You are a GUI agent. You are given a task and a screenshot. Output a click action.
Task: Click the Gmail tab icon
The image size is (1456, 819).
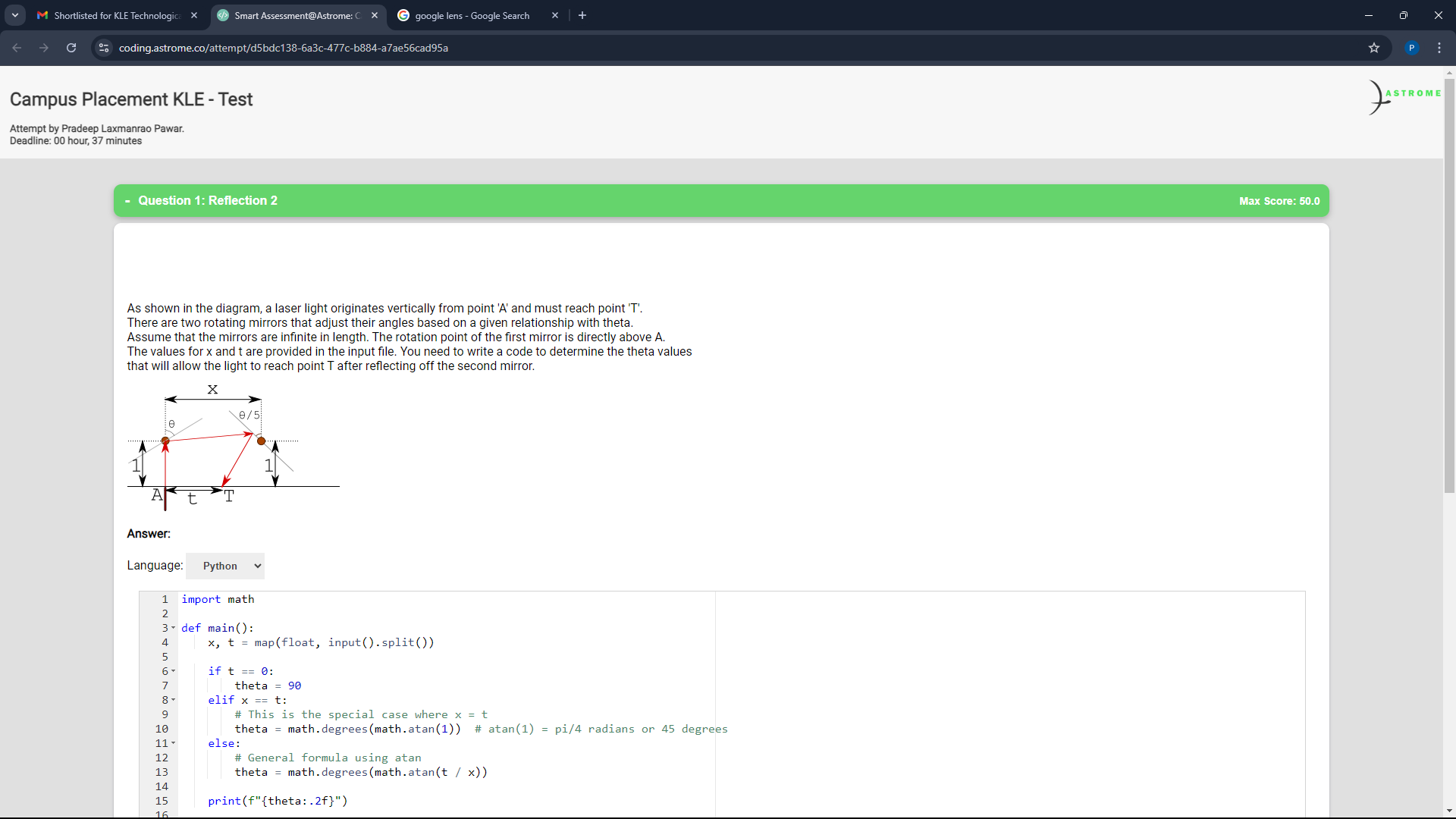tap(45, 15)
